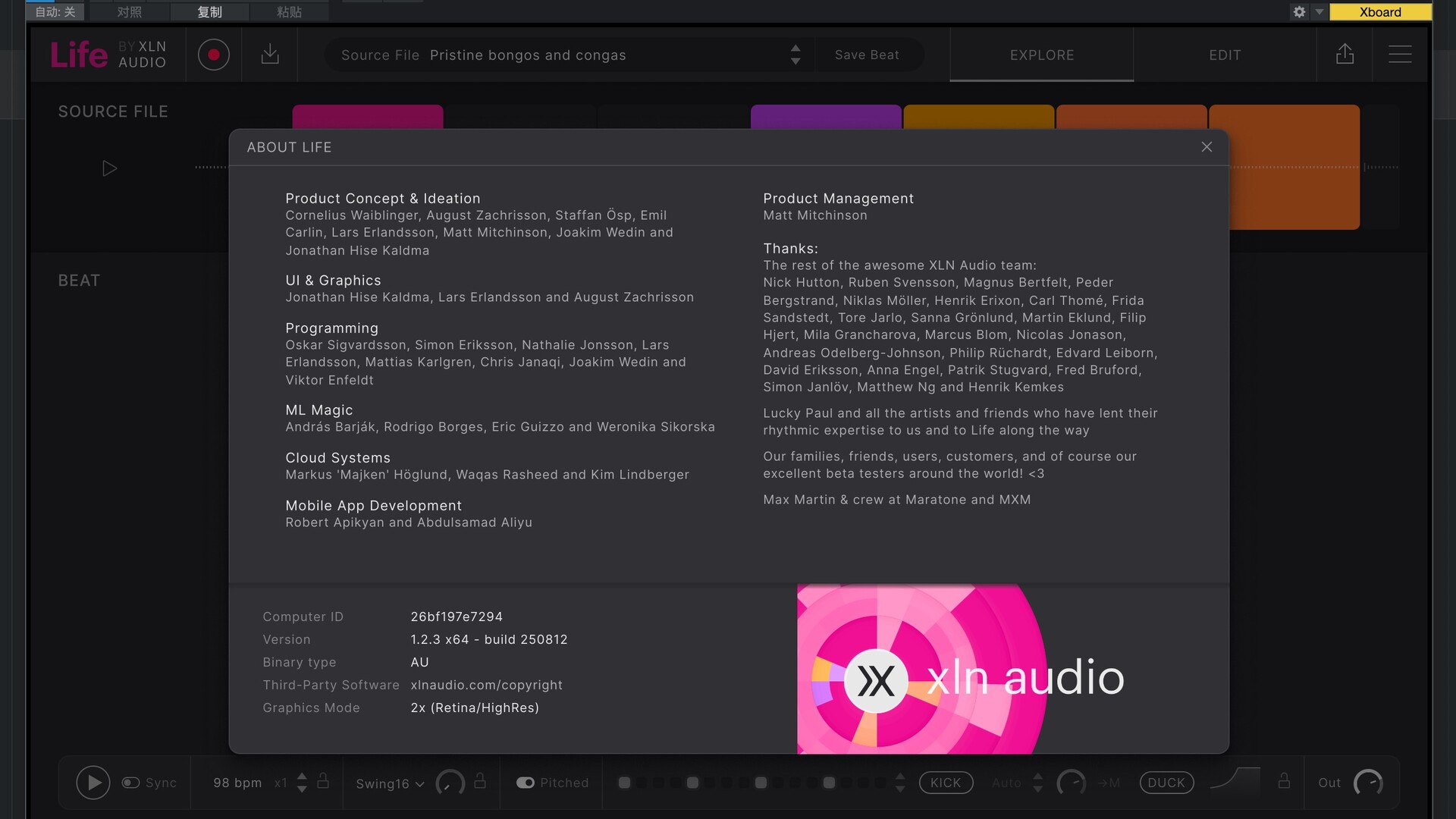Click the red record button
The width and height of the screenshot is (1456, 819).
click(213, 55)
